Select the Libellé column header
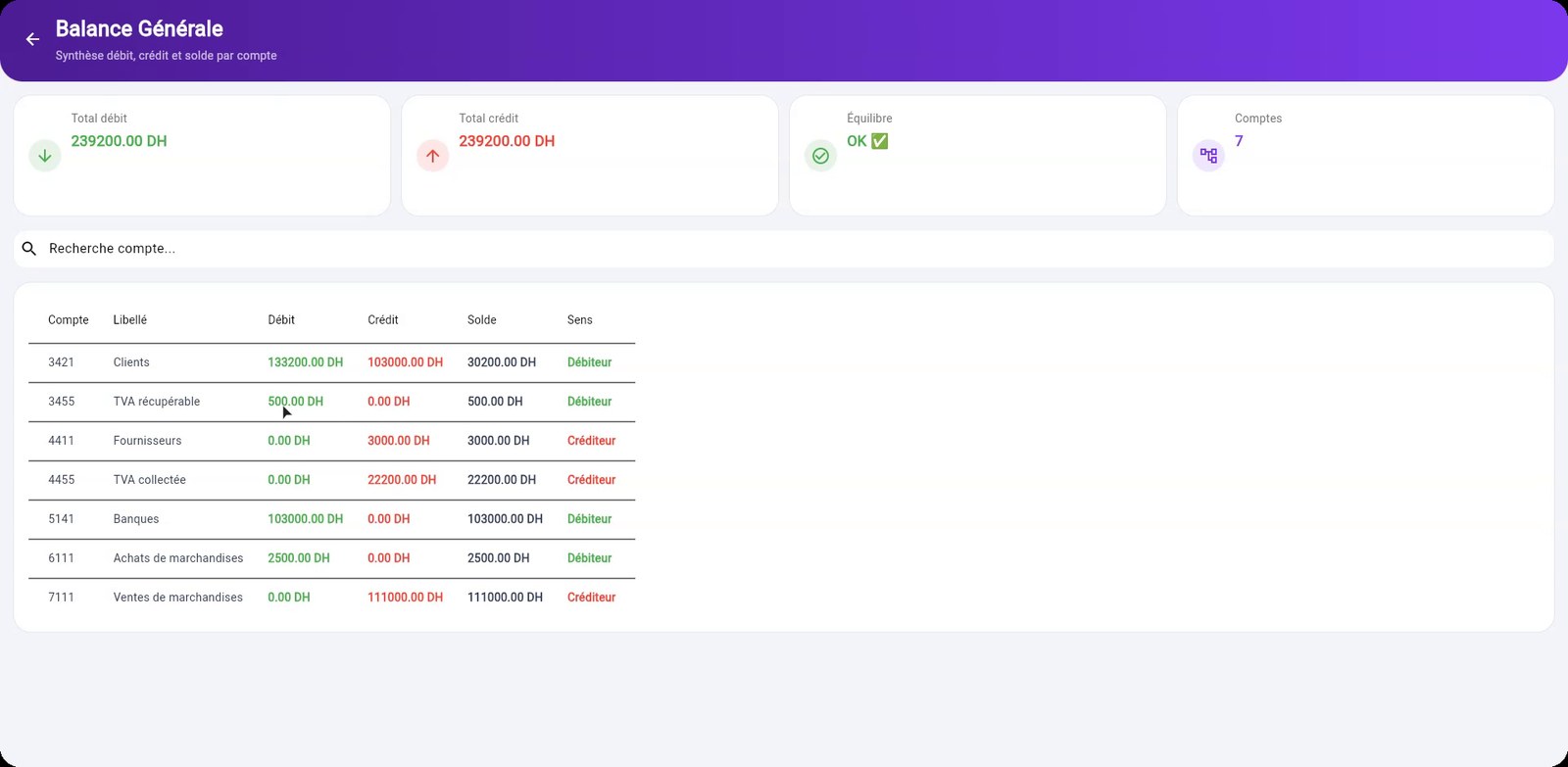 130,320
